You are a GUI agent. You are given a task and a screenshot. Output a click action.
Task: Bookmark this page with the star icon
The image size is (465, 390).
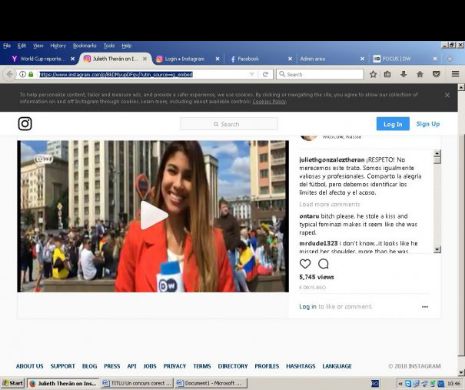coord(373,74)
